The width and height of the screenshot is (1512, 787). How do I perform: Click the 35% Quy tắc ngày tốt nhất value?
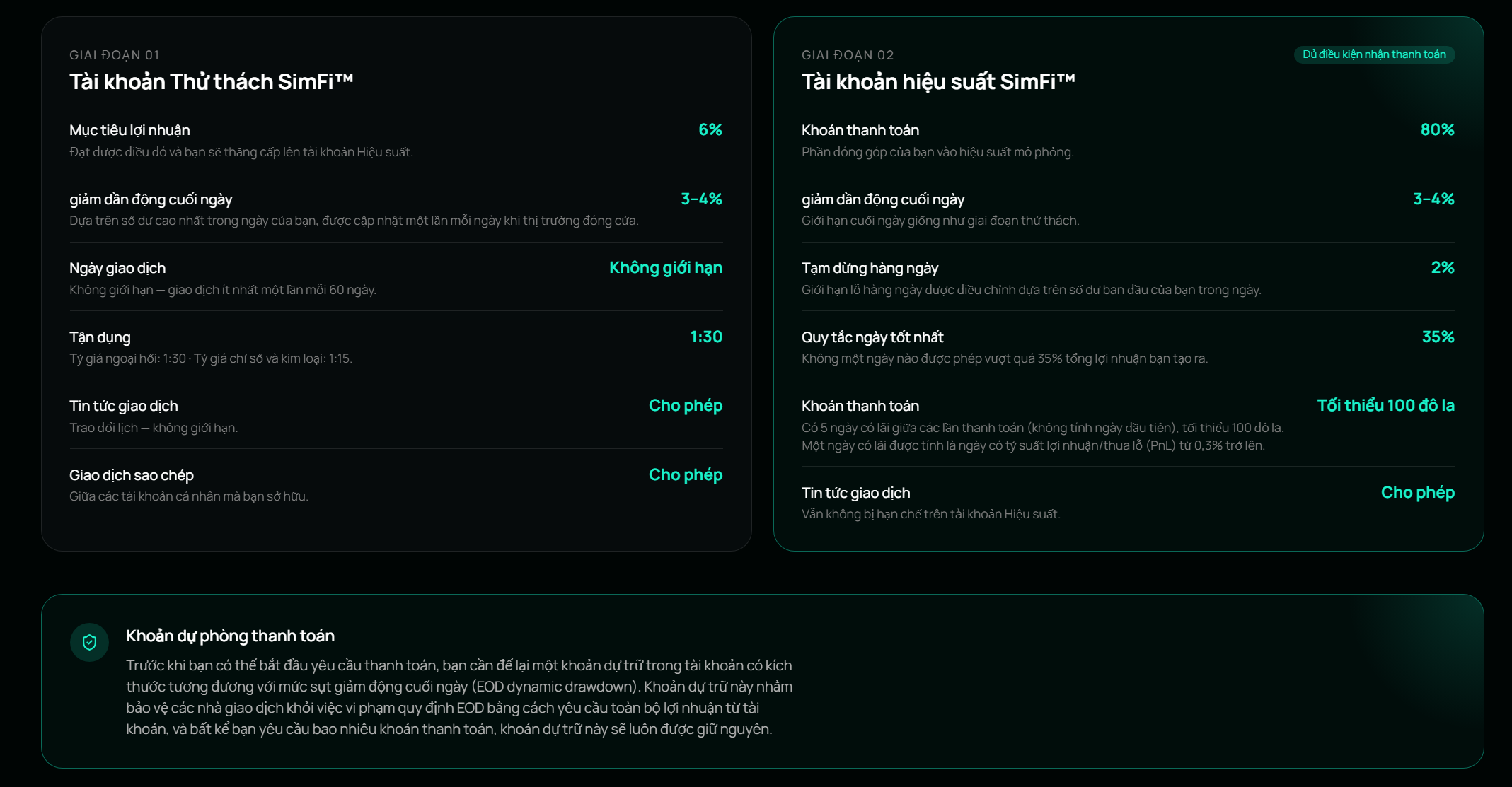[1438, 337]
